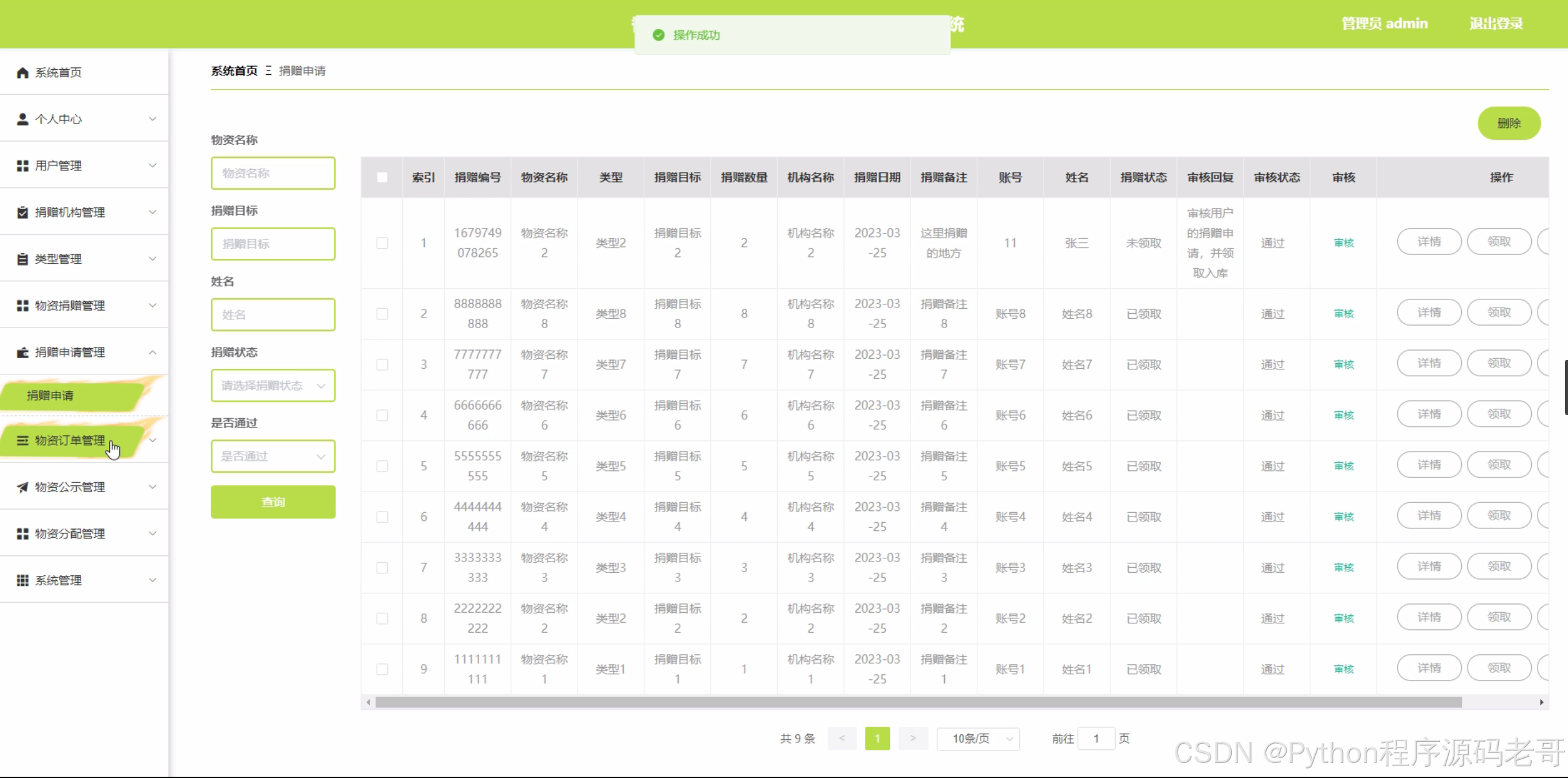Open the 10条/页 page size dropdown
Viewport: 1568px width, 778px height.
(x=977, y=738)
